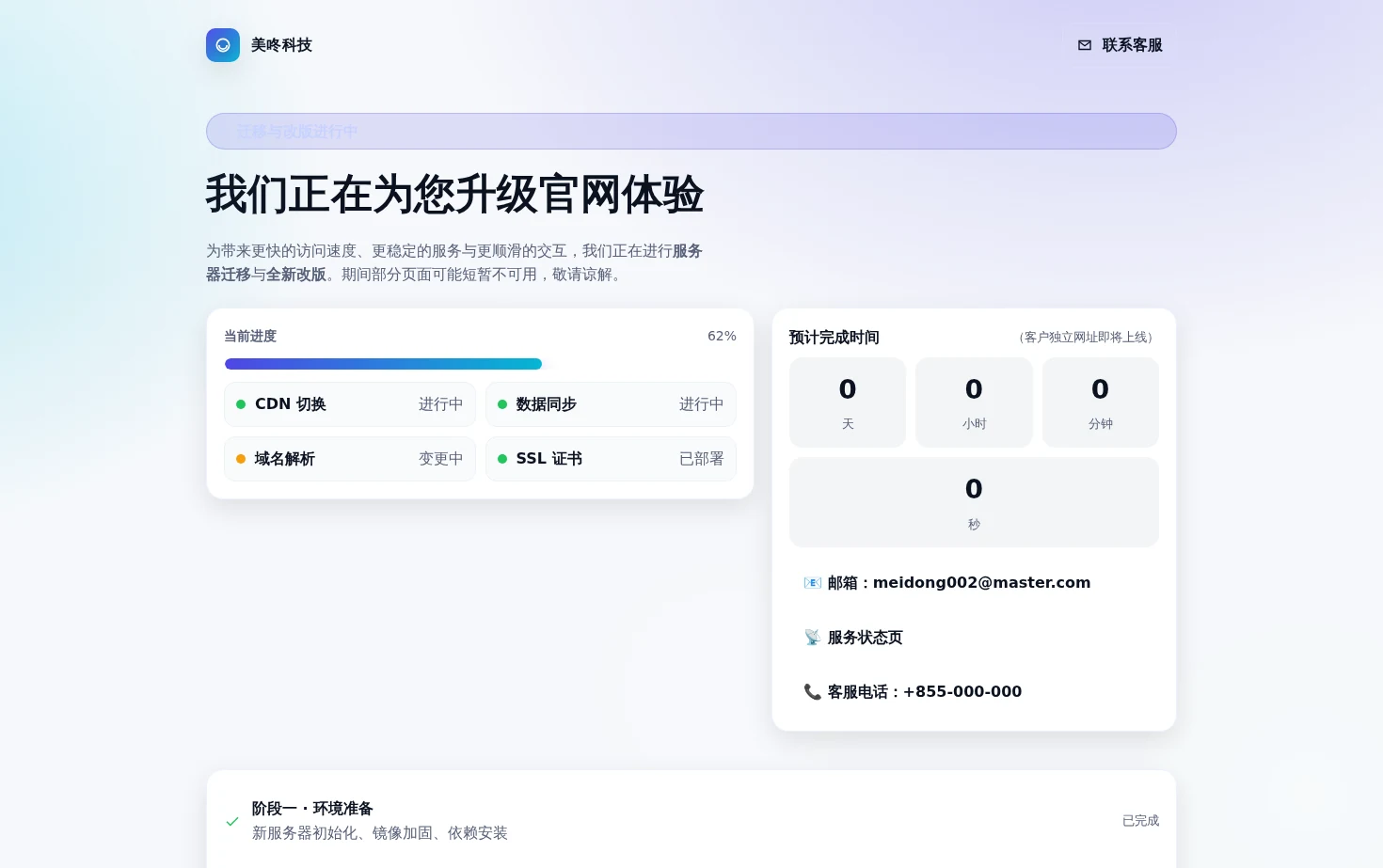This screenshot has width=1383, height=868.
Task: Click the 当前进度 label
Action: (250, 336)
